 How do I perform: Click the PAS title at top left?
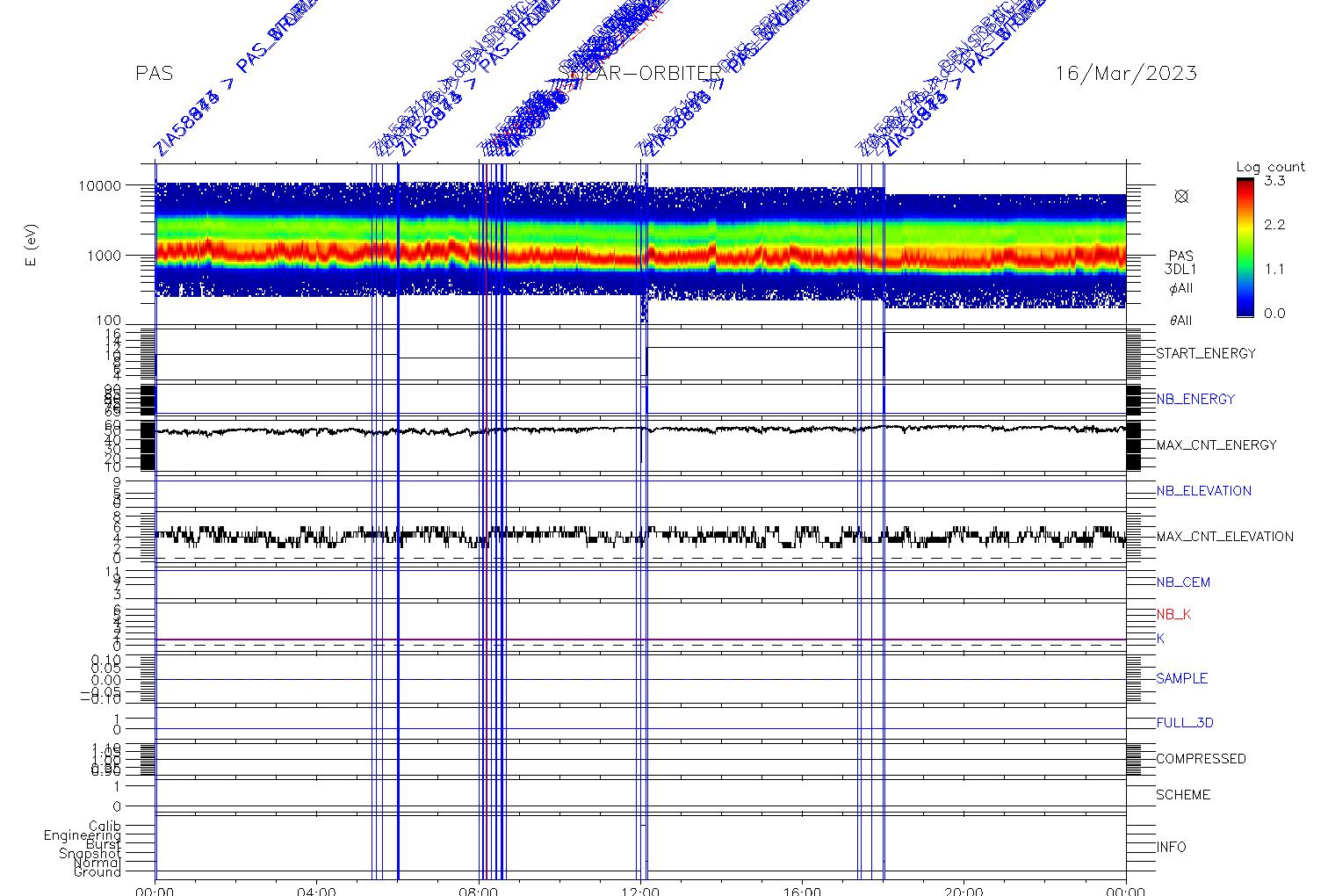click(x=155, y=74)
